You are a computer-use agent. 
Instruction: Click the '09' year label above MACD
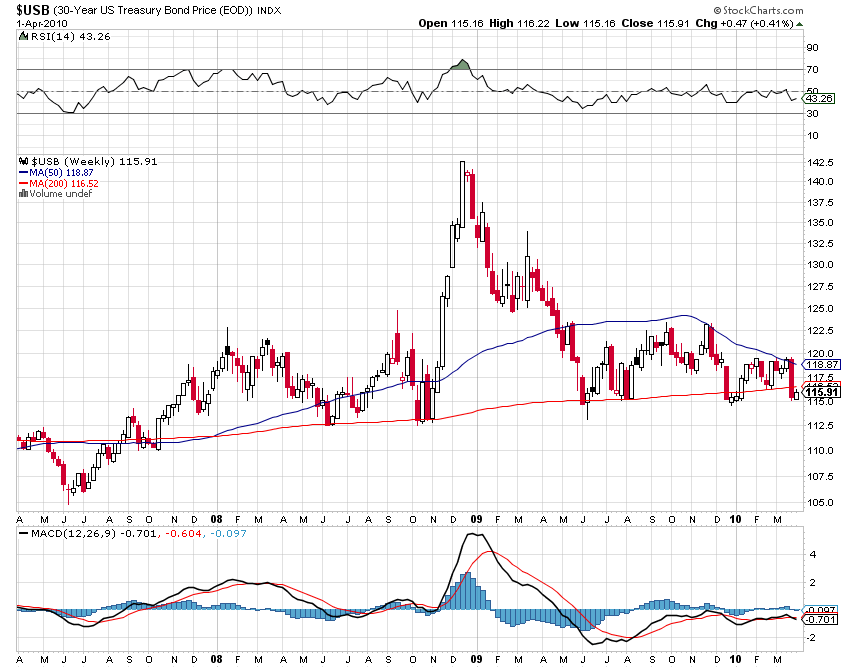point(477,520)
